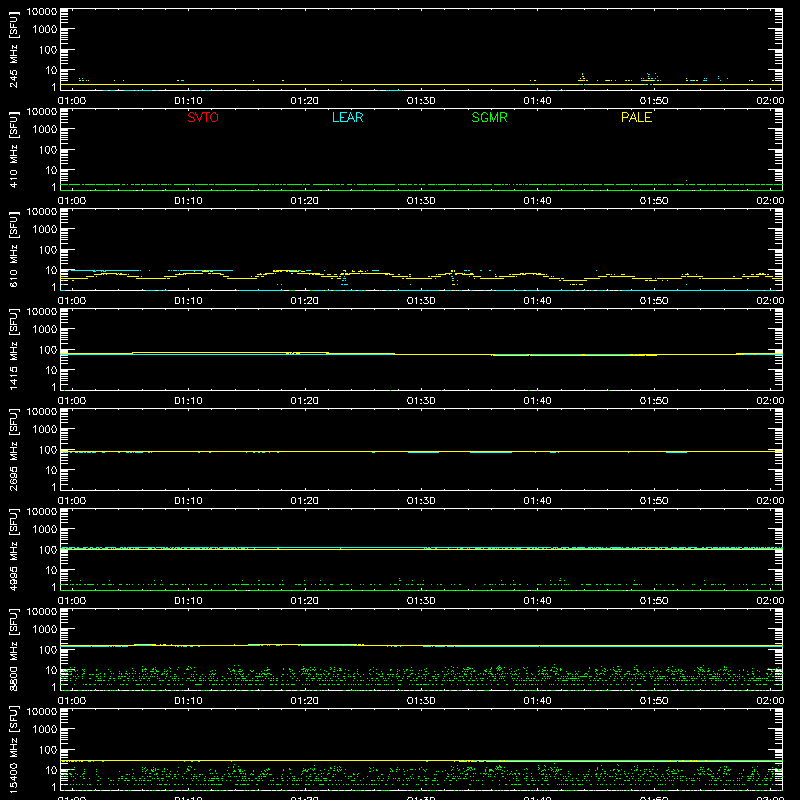The width and height of the screenshot is (800, 800).
Task: Click 01:20 tick under the 4995 MHz panel
Action: coord(305,601)
